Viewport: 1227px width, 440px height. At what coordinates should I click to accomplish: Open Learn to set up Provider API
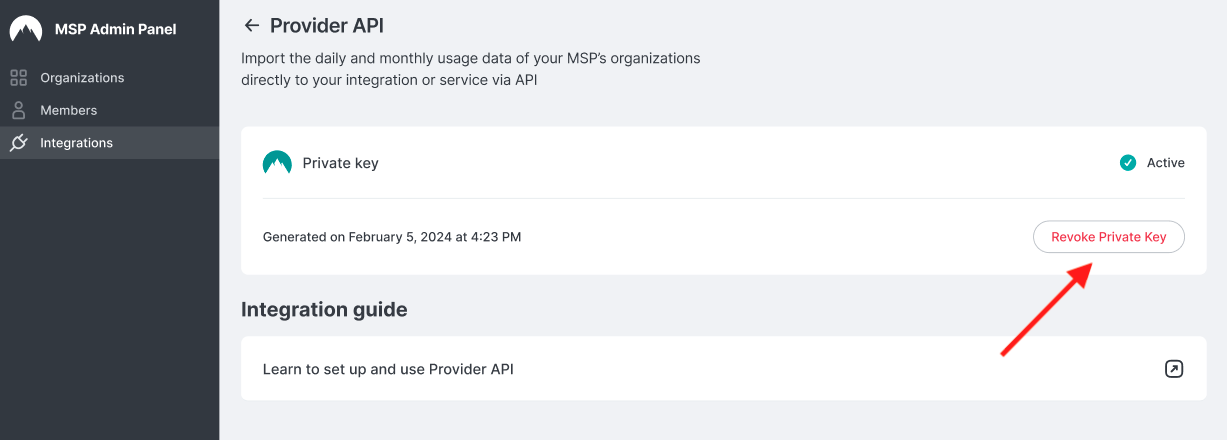(724, 369)
